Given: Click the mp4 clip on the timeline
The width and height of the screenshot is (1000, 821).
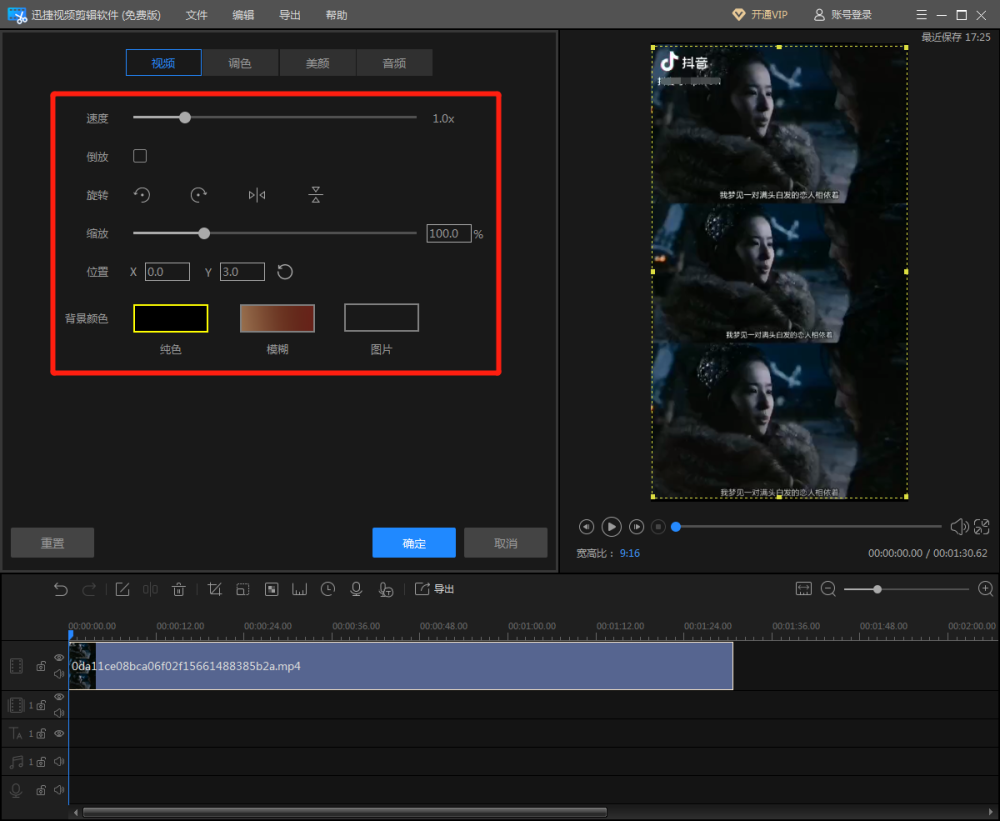Looking at the screenshot, I should 401,666.
